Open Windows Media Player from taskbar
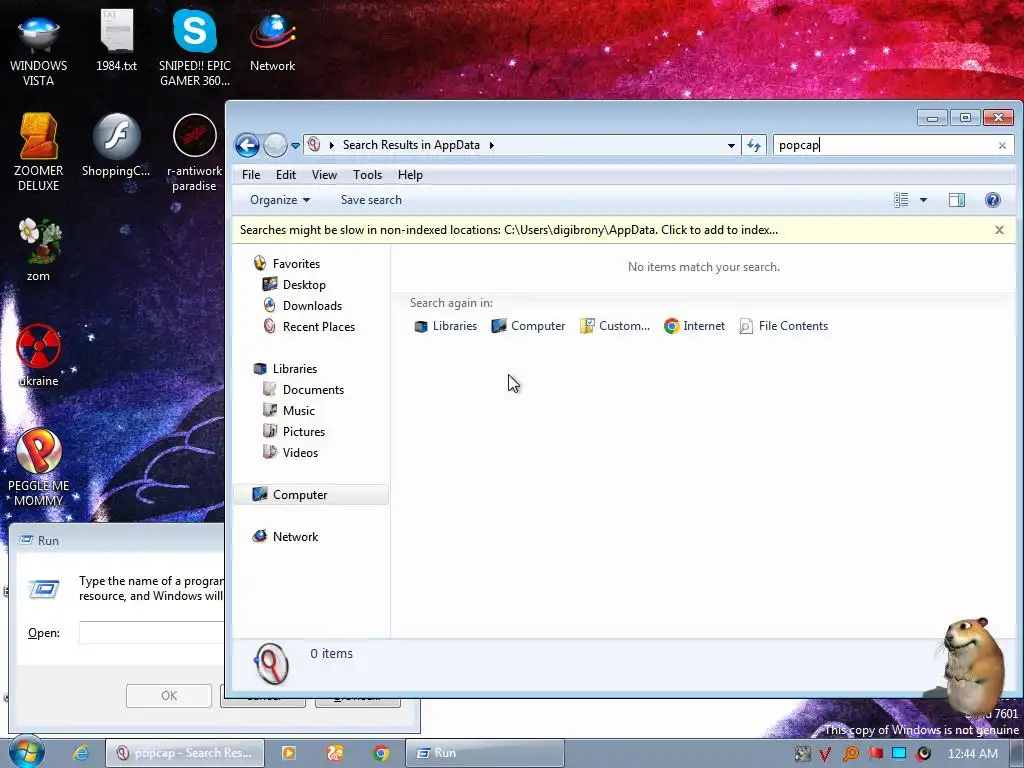The height and width of the screenshot is (768, 1024). (289, 753)
